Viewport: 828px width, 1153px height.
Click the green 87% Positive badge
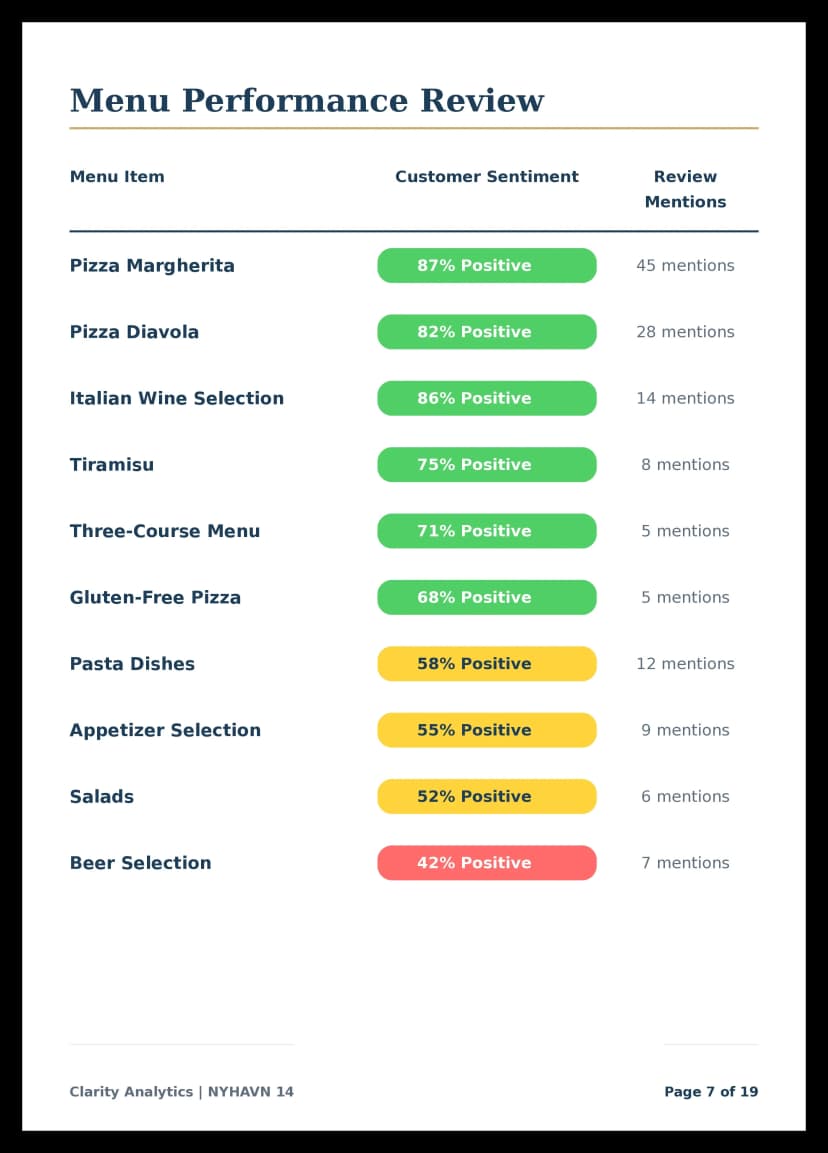click(486, 266)
